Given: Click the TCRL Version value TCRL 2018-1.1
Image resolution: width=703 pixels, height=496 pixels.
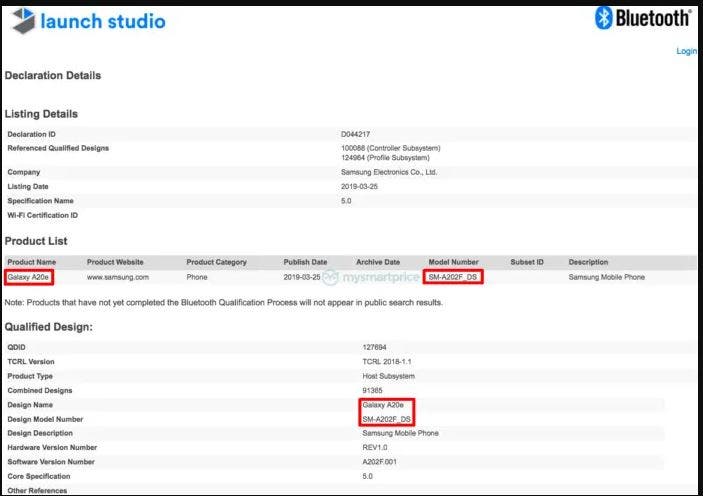Looking at the screenshot, I should 386,361.
